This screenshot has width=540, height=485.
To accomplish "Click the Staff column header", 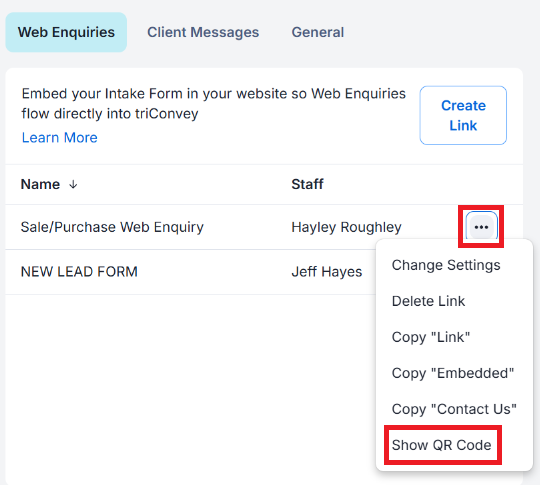I will (x=308, y=184).
